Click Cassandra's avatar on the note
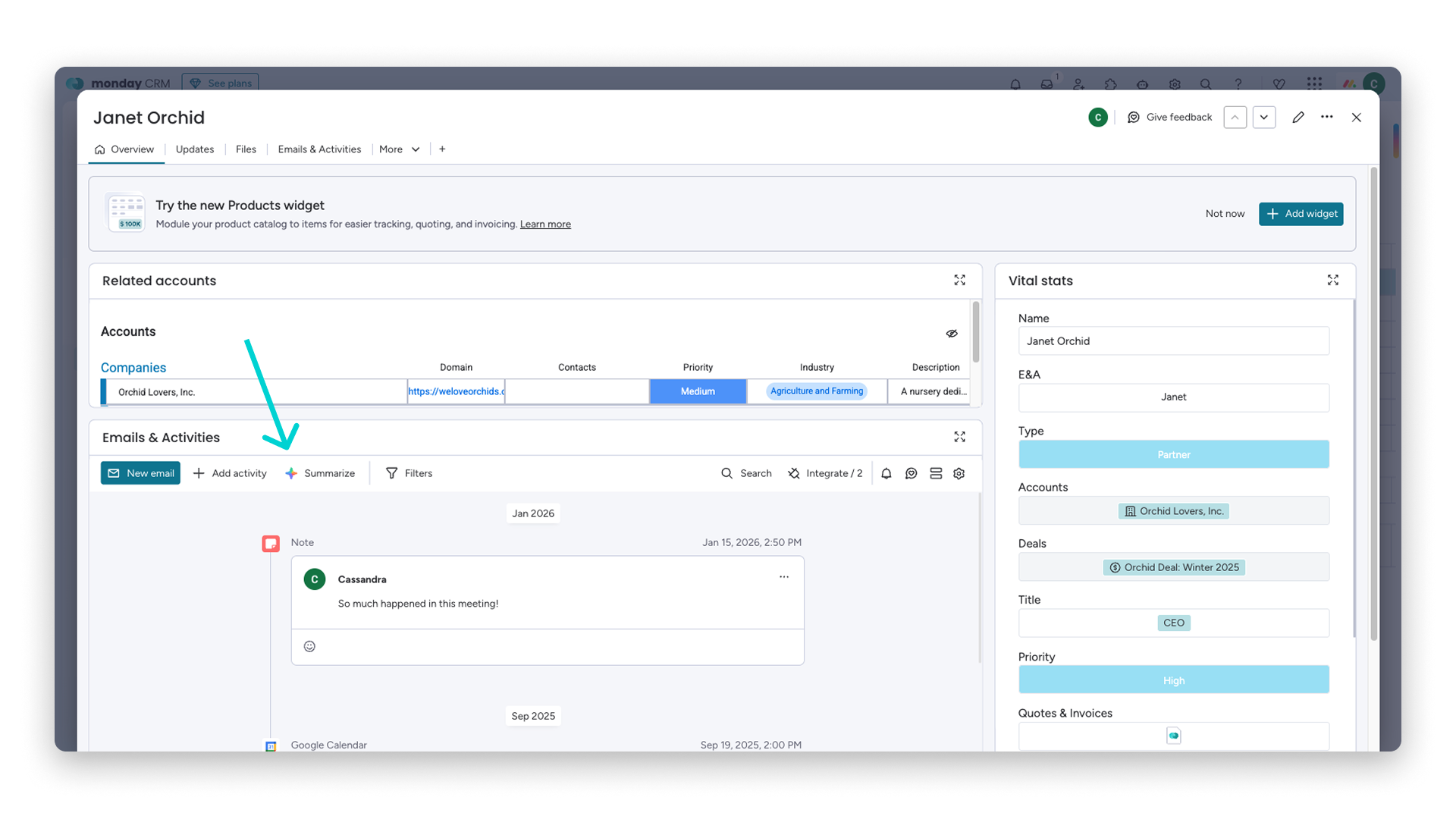The width and height of the screenshot is (1456, 819). click(315, 579)
